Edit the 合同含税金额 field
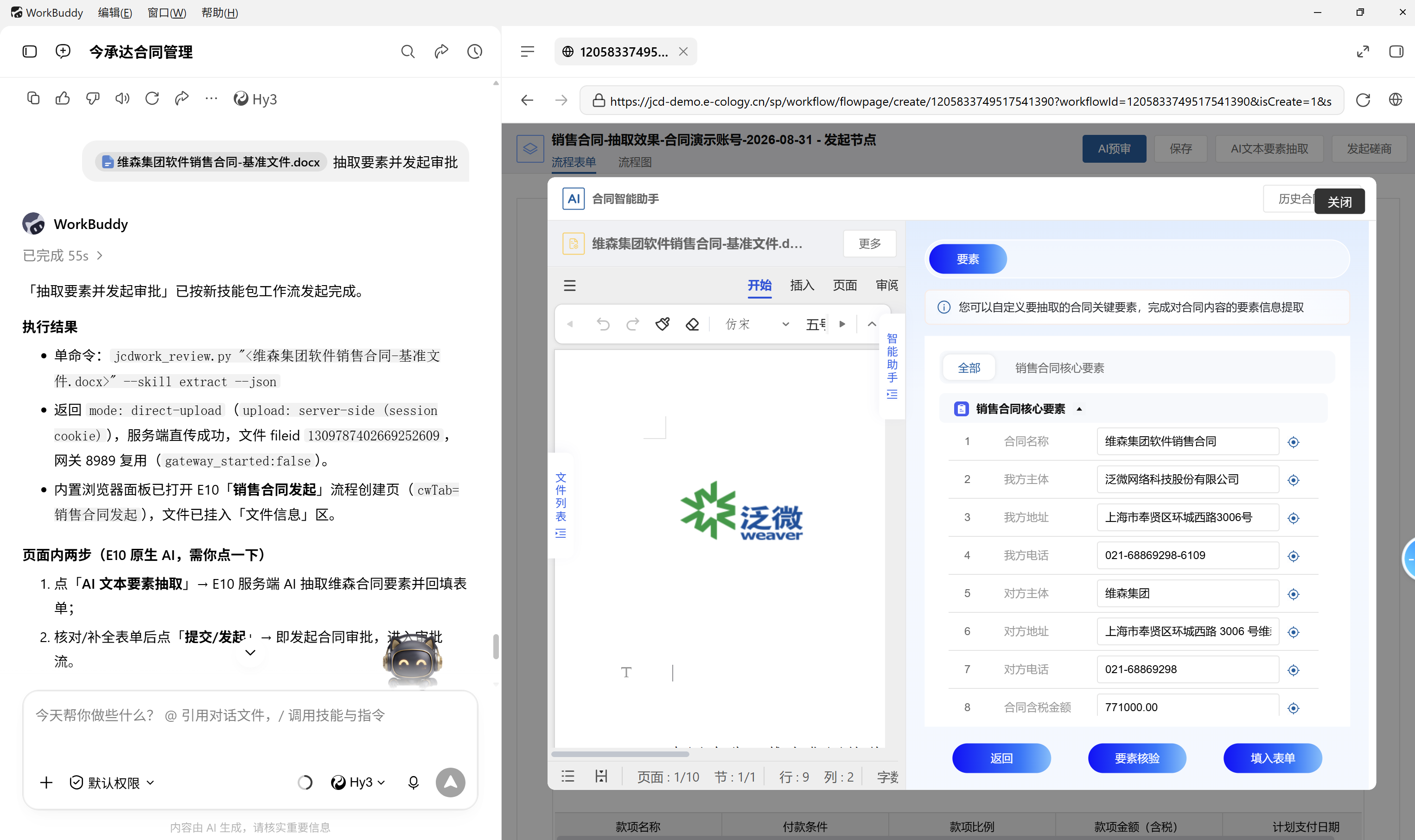 click(1187, 706)
